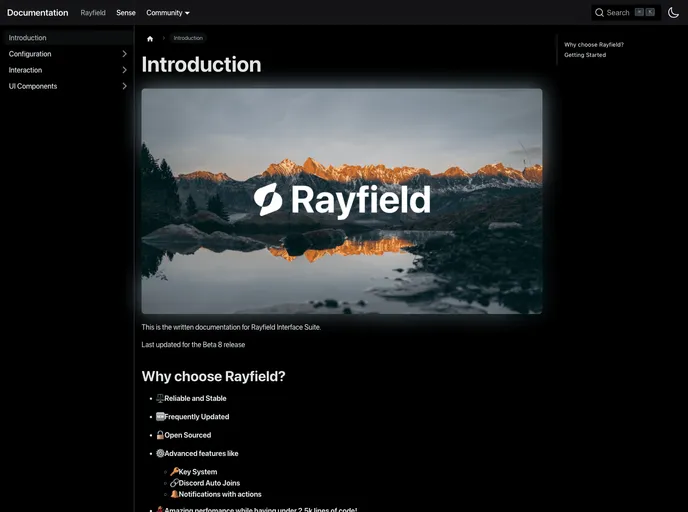Click the Documentation site title

38,13
